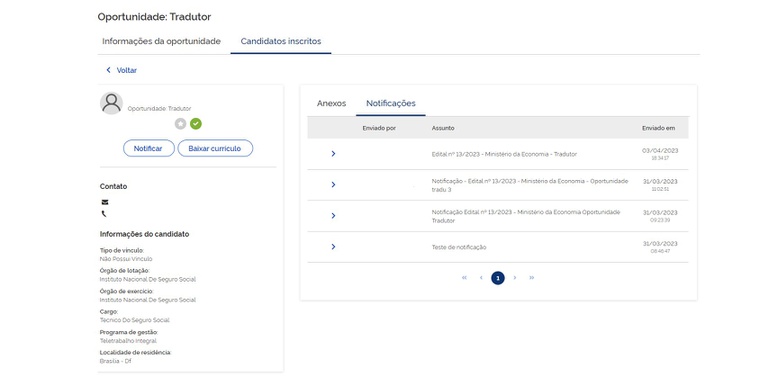760x386 pixels.
Task: Click the Oportunidade: Tradutor page heading
Action: [x=154, y=17]
